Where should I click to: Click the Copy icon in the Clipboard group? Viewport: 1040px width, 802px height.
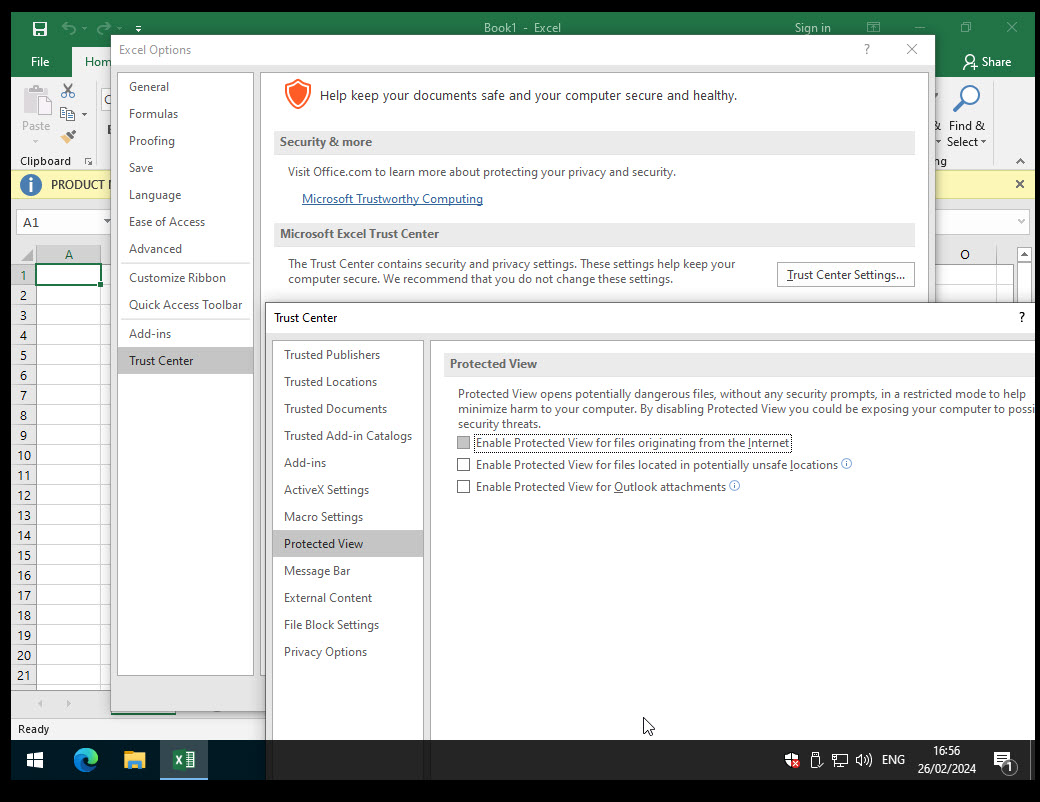68,113
